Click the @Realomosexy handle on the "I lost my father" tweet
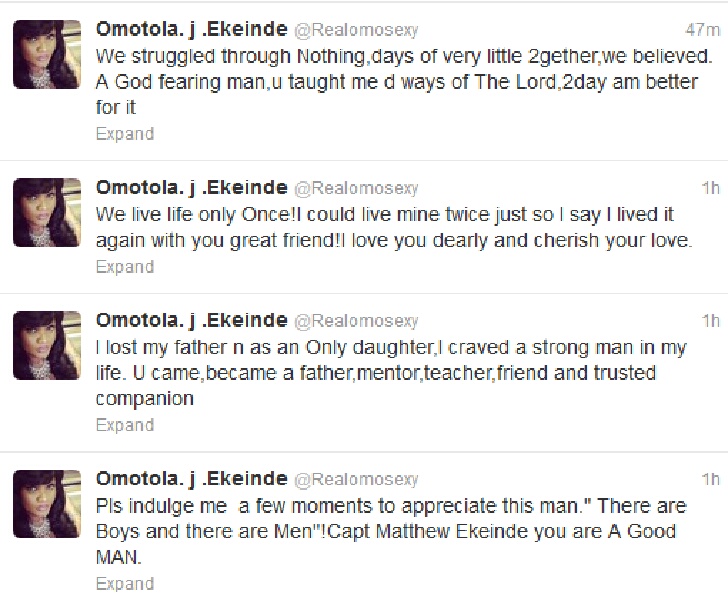Screen dimensions: 728x601 click(x=354, y=321)
